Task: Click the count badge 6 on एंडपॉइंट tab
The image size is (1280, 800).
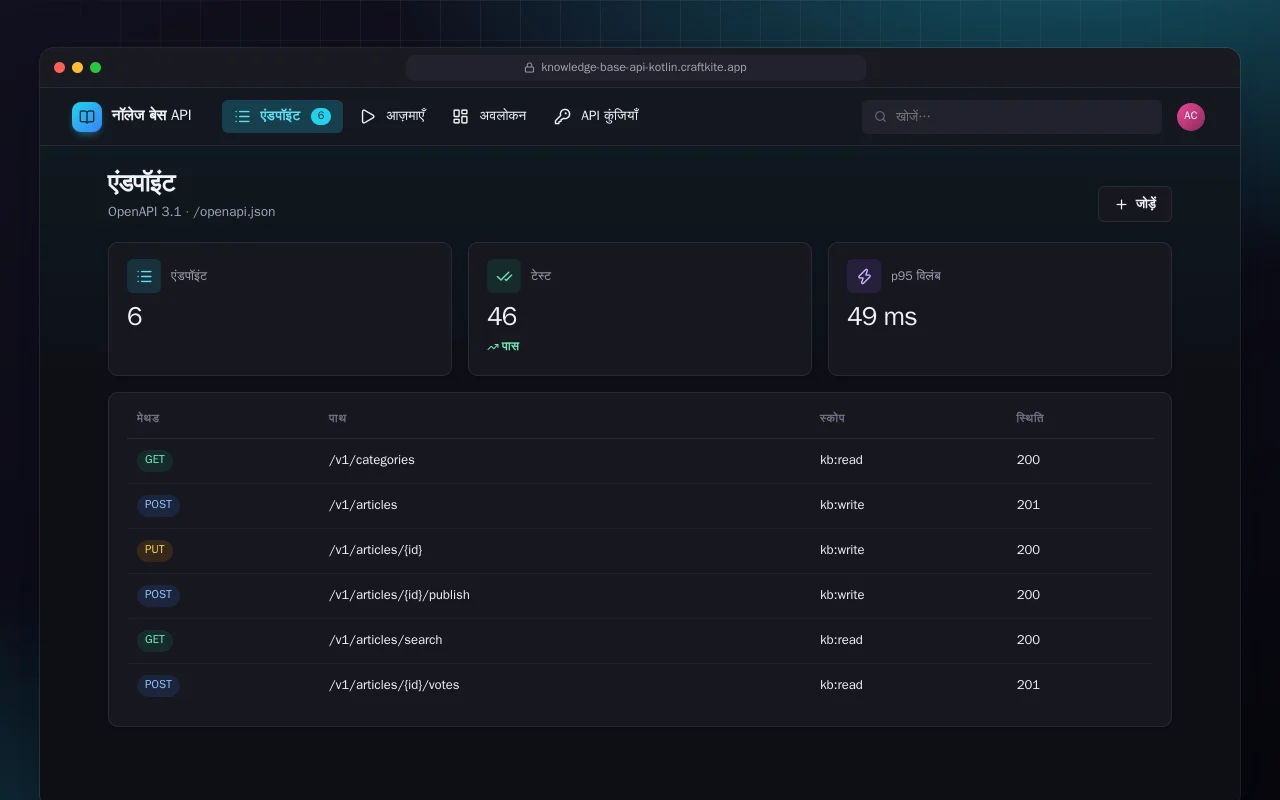Action: pos(321,116)
